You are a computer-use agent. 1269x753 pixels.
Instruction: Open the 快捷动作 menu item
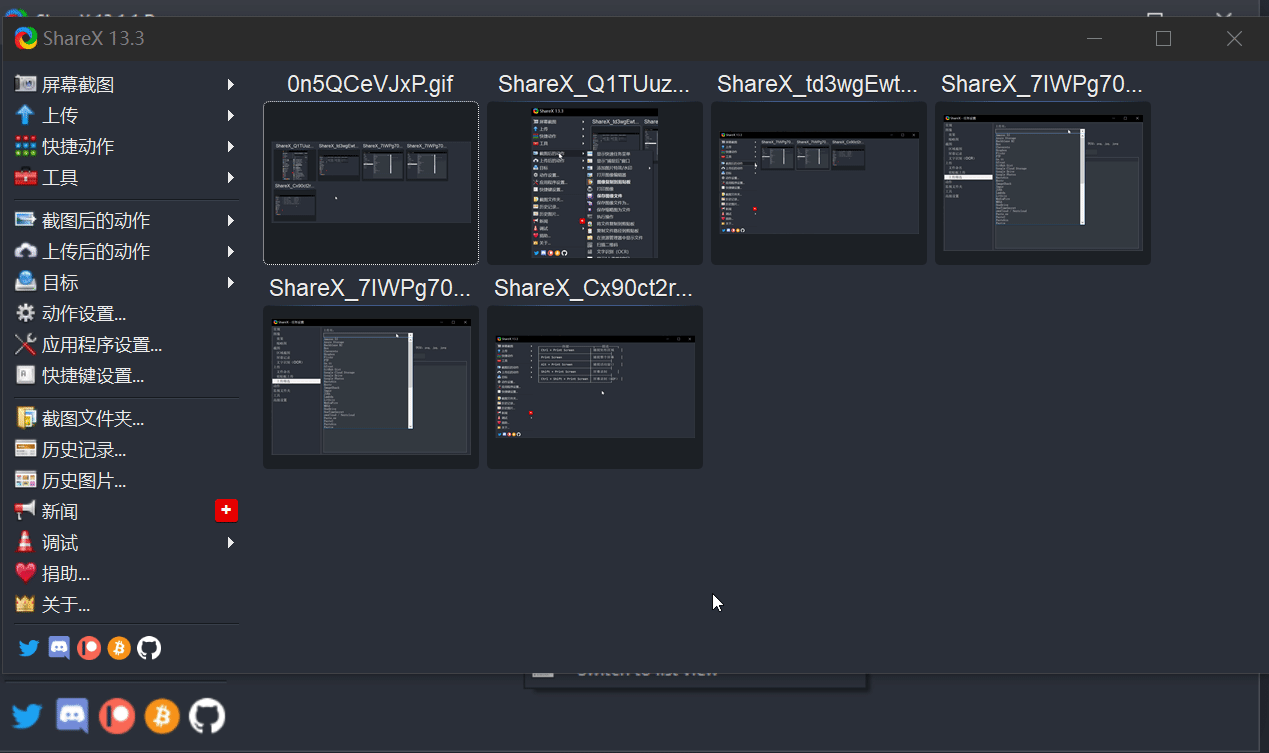tap(126, 147)
